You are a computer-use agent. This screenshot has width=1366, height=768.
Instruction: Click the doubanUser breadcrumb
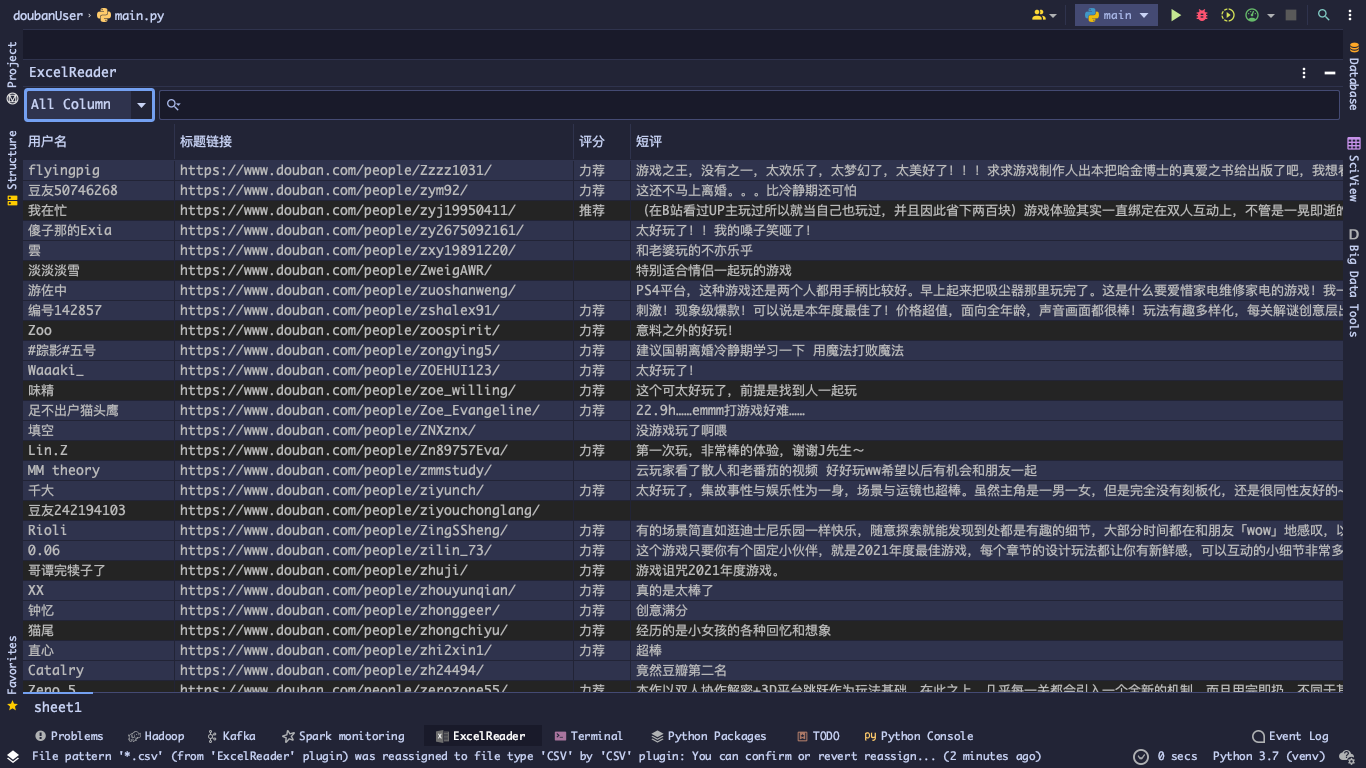point(48,15)
